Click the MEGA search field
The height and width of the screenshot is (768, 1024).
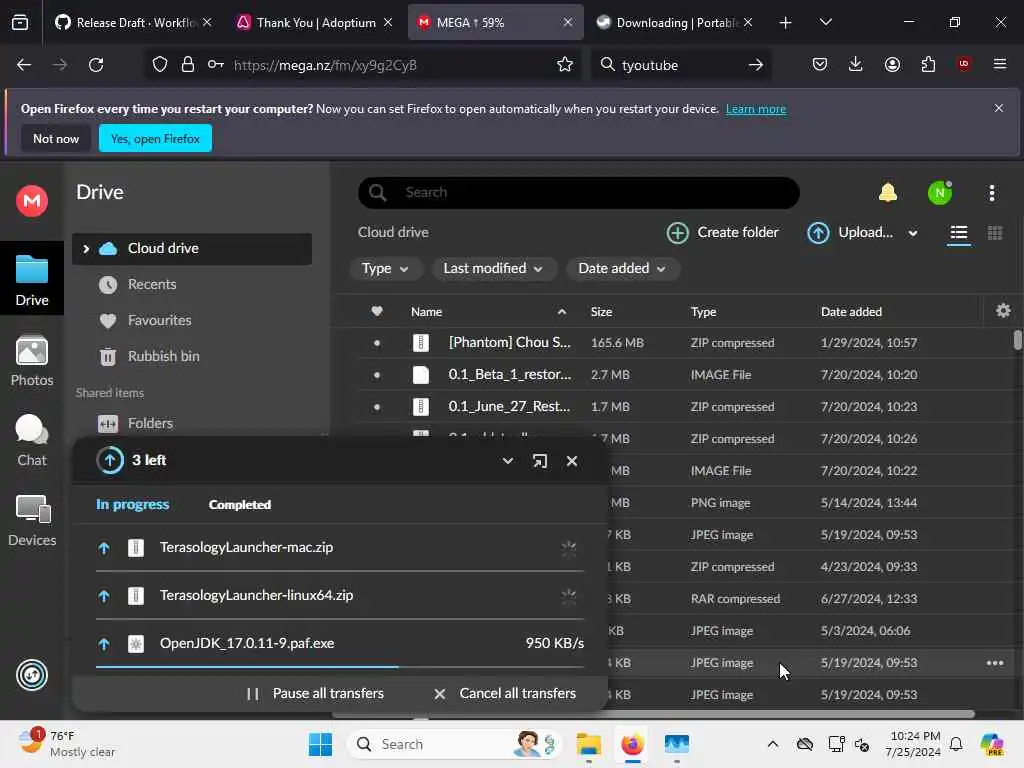pyautogui.click(x=579, y=193)
